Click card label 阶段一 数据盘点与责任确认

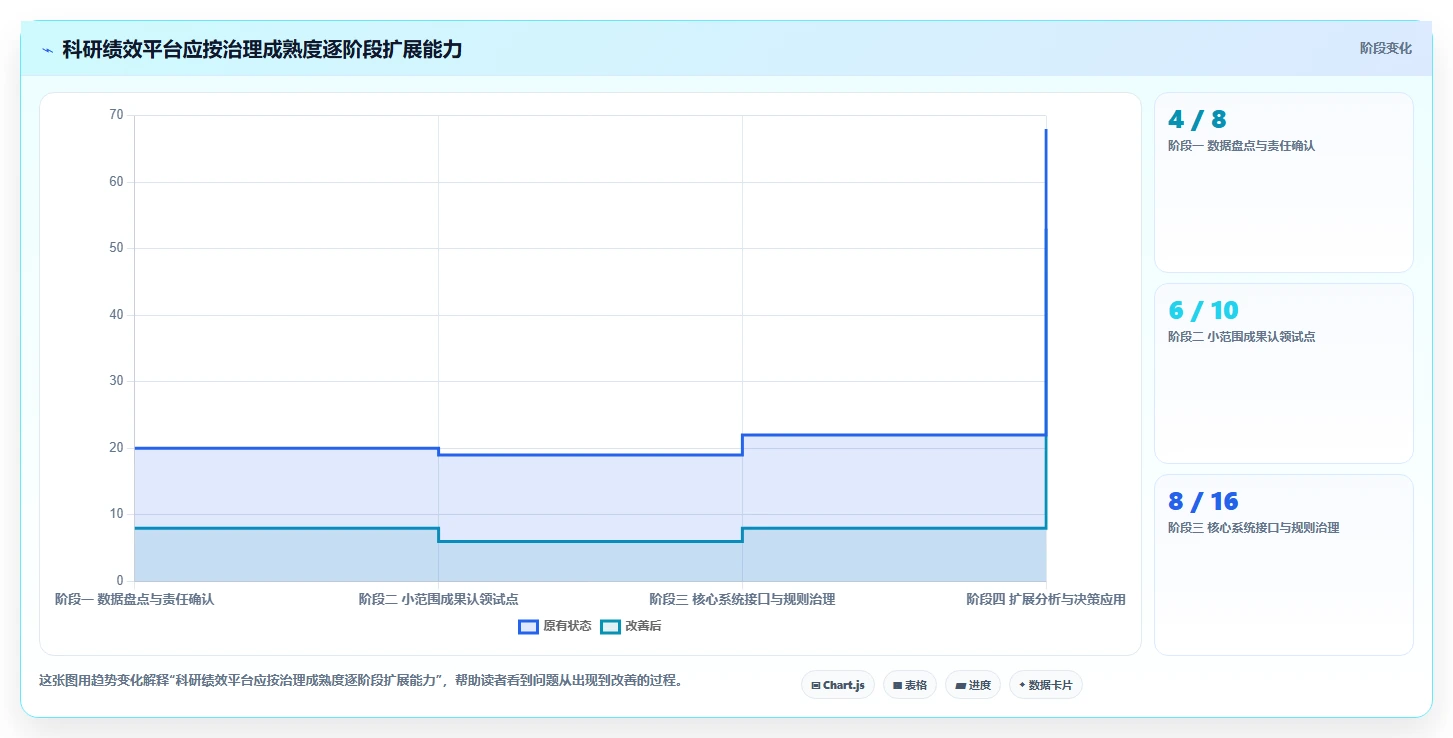click(1241, 146)
